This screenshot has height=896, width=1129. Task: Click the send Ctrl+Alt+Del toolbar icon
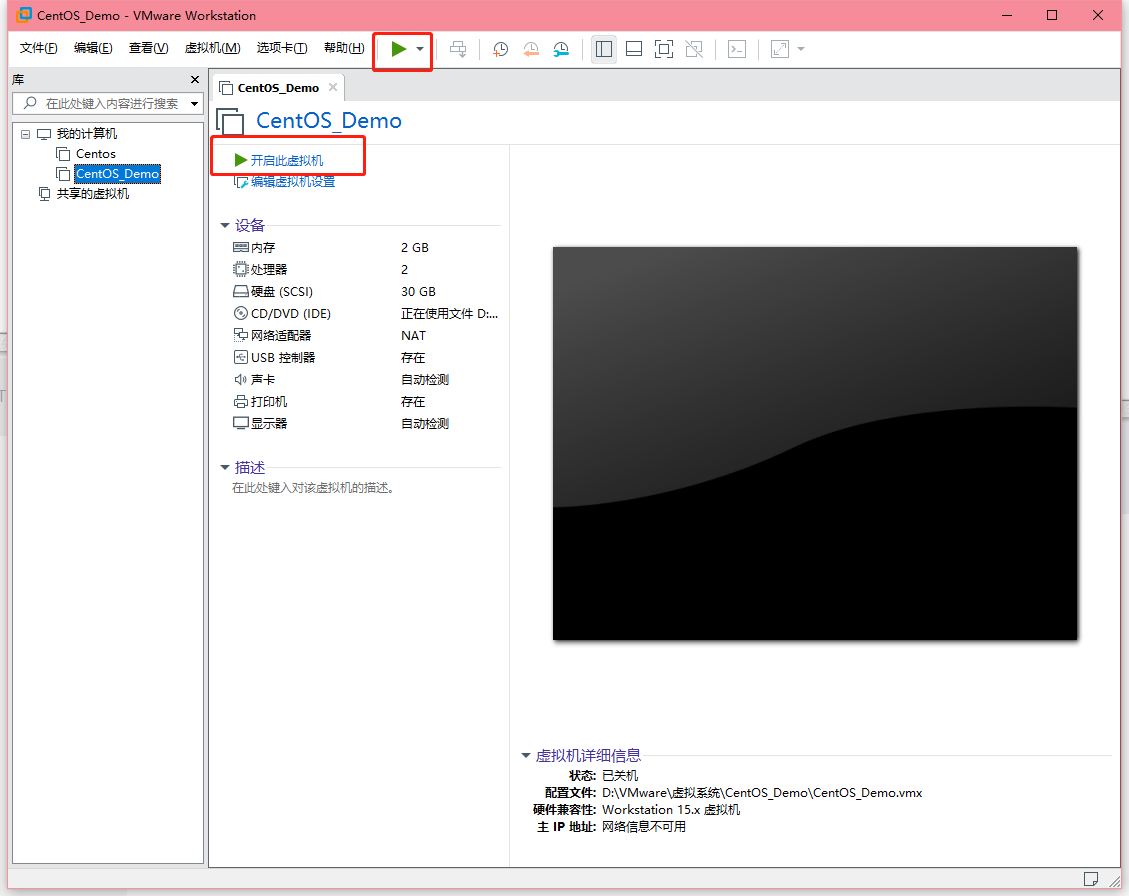458,49
